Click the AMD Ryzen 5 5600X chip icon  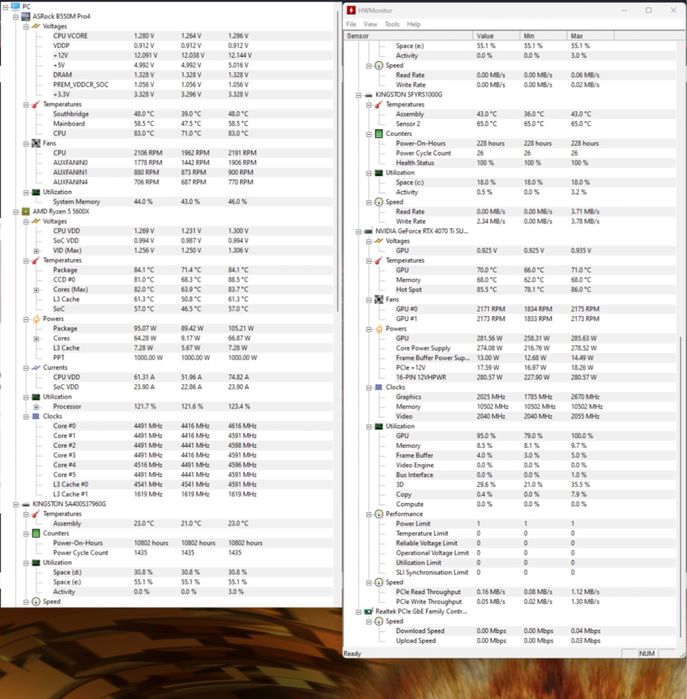click(26, 211)
